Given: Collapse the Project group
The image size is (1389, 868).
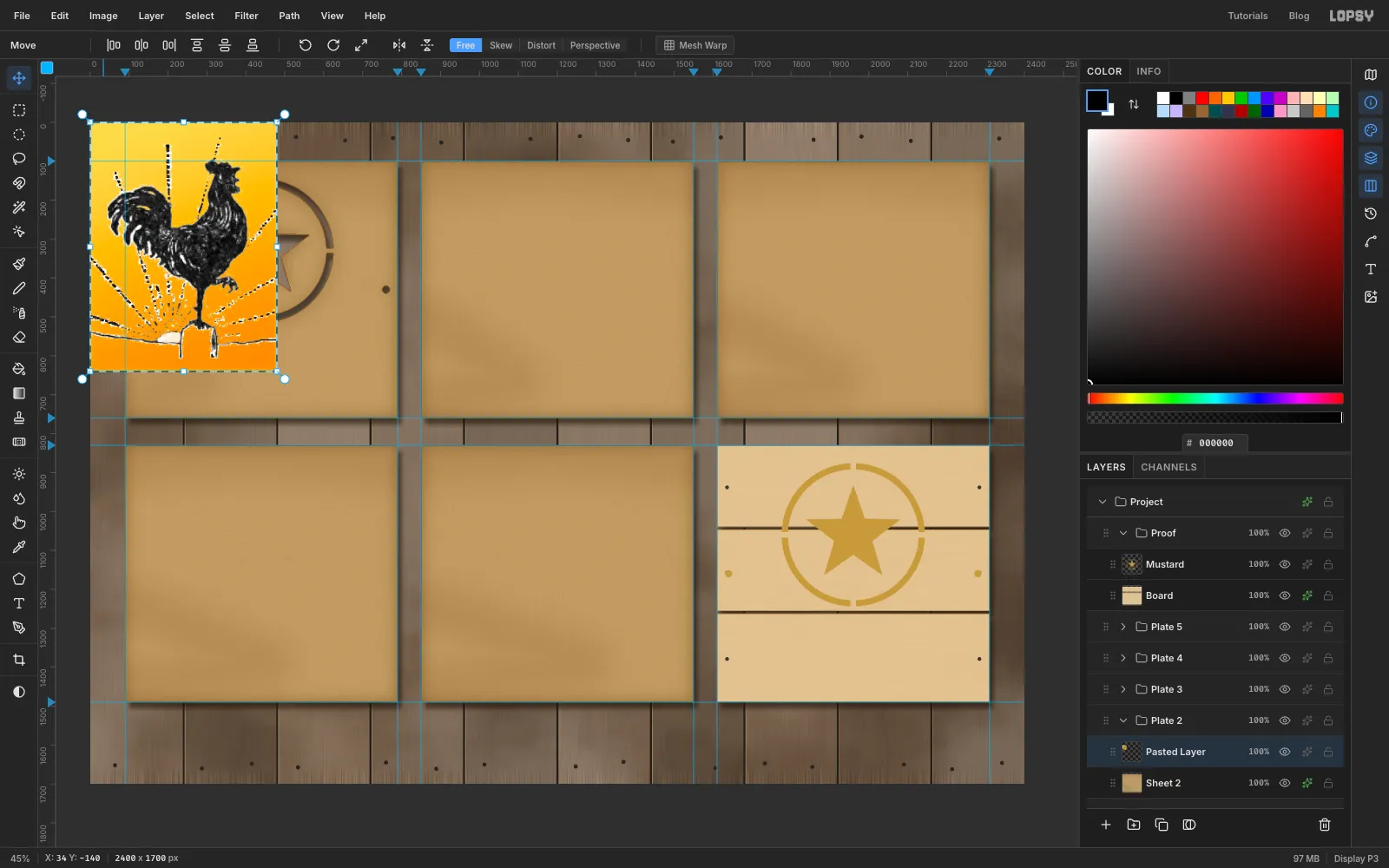Looking at the screenshot, I should tap(1103, 502).
